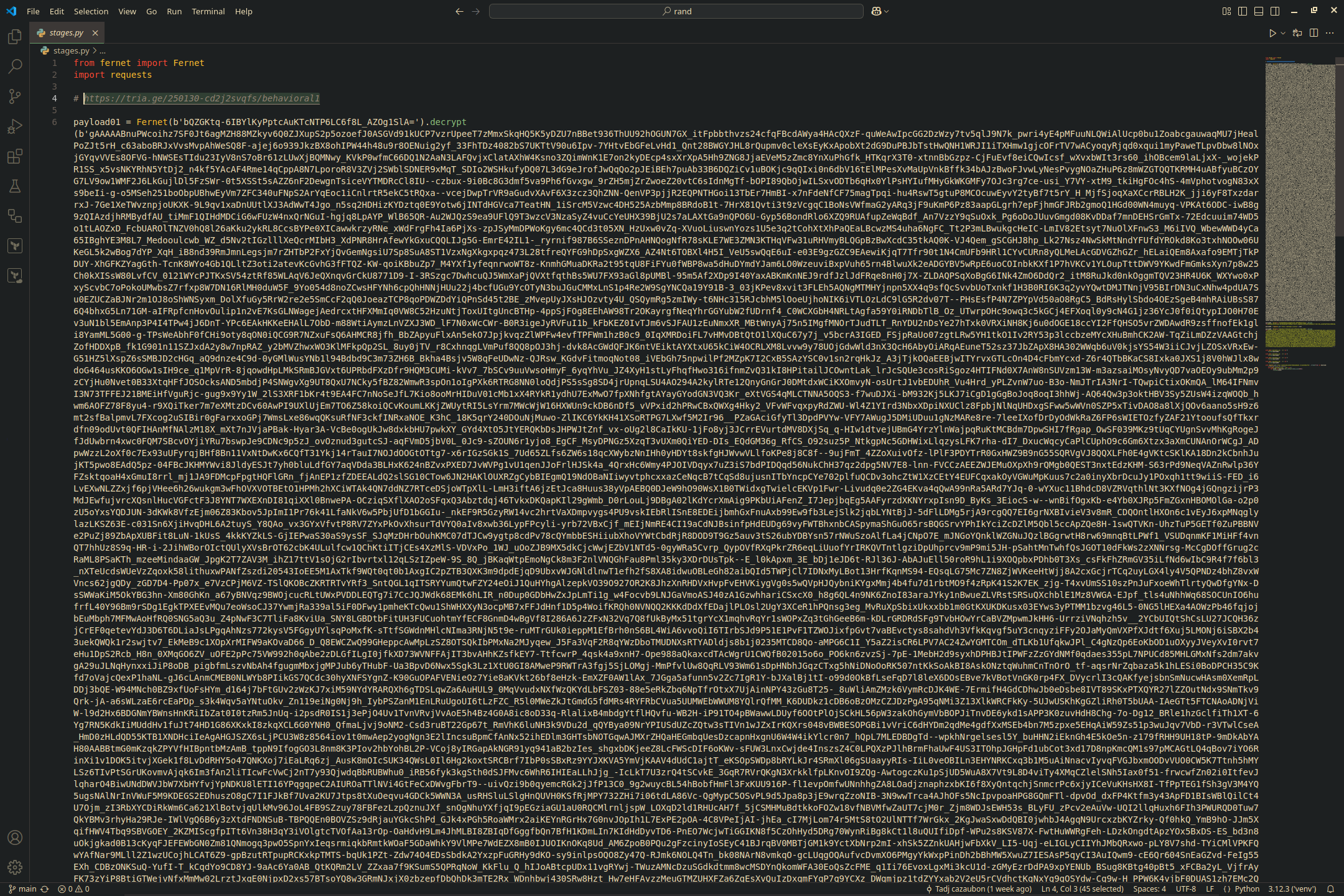This screenshot has width=1344, height=896.
Task: Click the command center search box
Action: pyautogui.click(x=676, y=11)
